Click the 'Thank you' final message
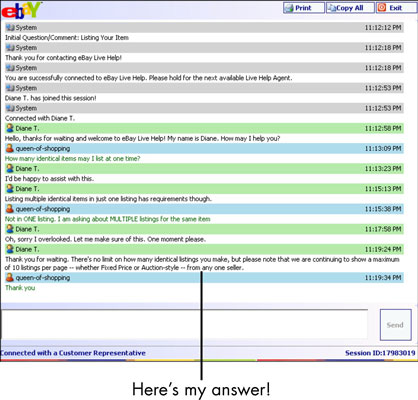Screen dimensions: 418x400 pos(20,288)
